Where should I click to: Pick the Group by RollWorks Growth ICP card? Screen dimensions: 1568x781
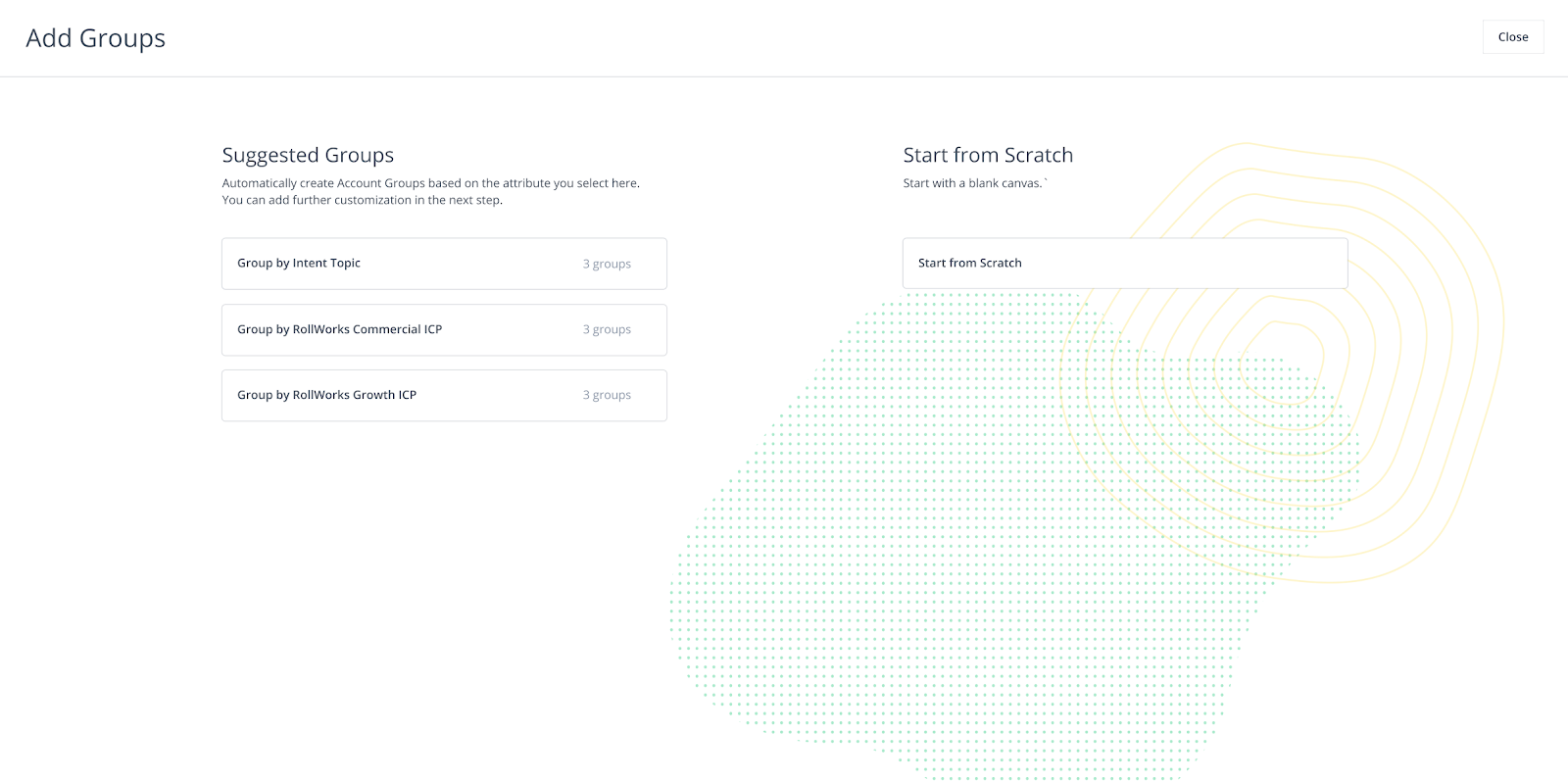[444, 395]
